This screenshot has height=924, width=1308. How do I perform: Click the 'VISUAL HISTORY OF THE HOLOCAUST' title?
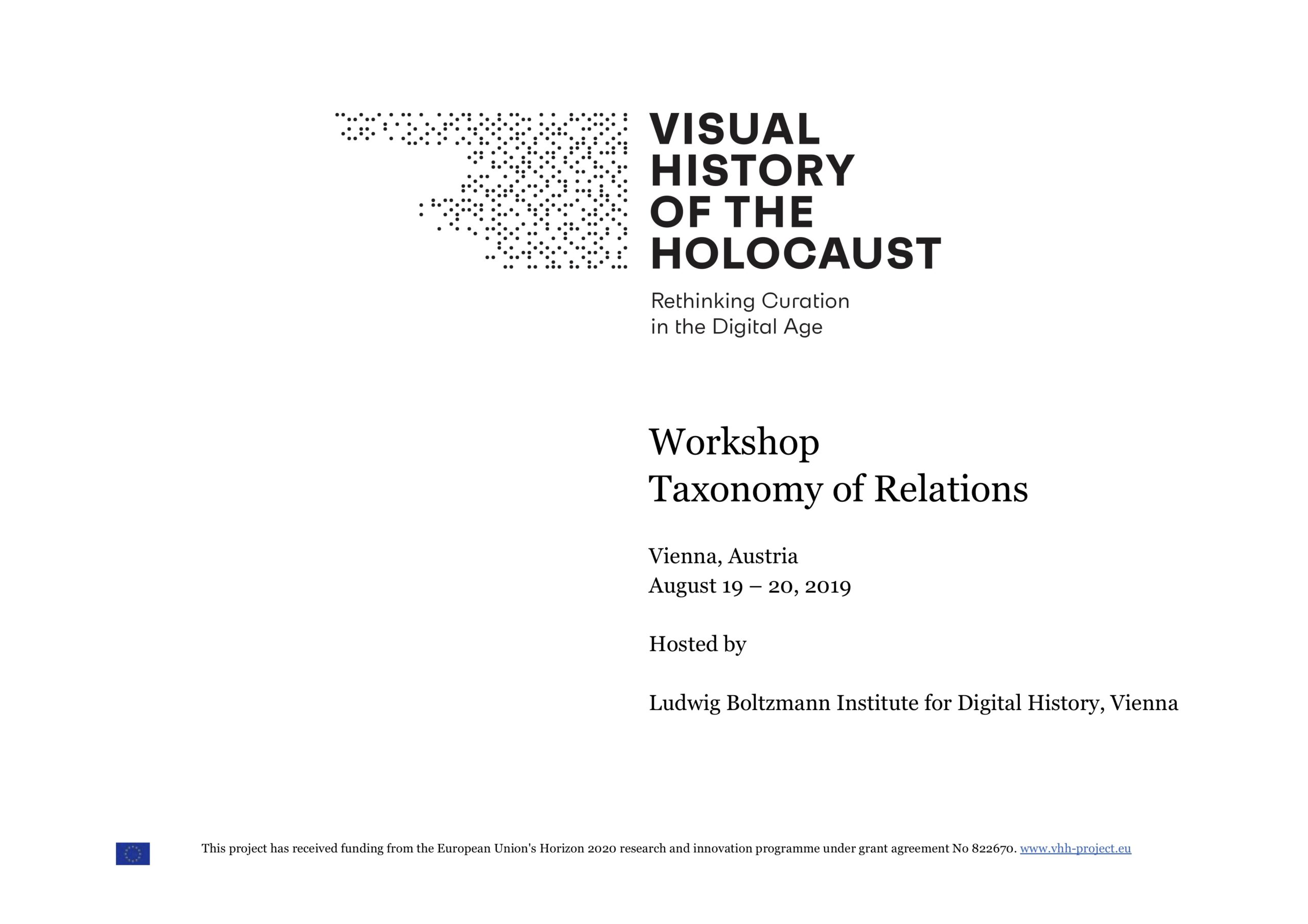[x=796, y=191]
